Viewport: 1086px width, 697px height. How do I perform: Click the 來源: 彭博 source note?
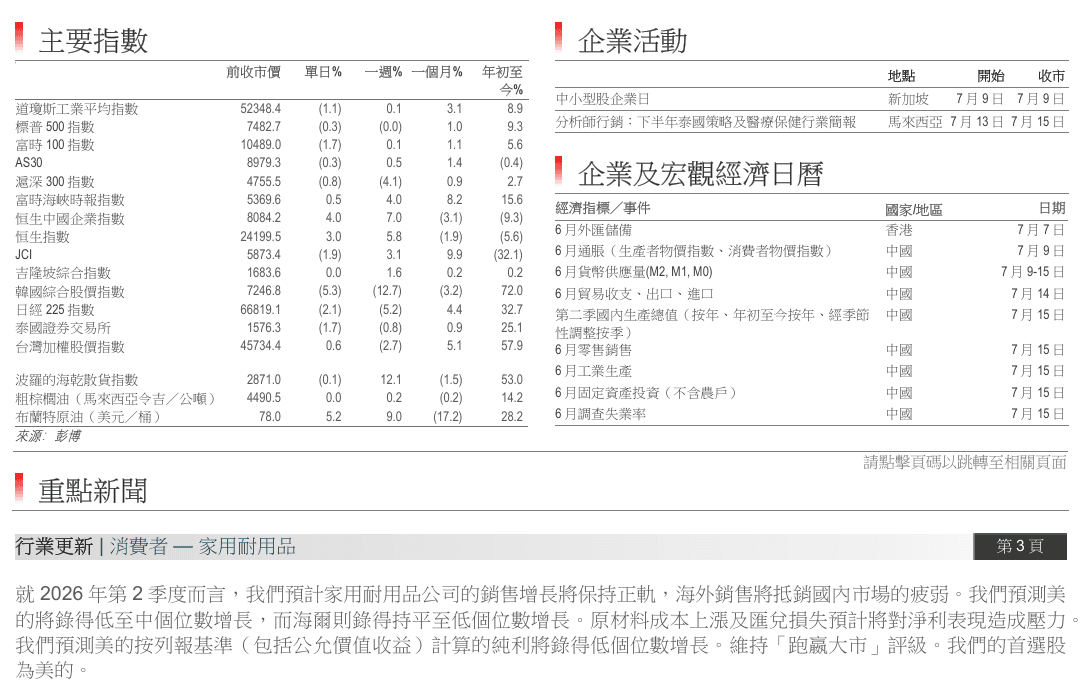tap(48, 436)
